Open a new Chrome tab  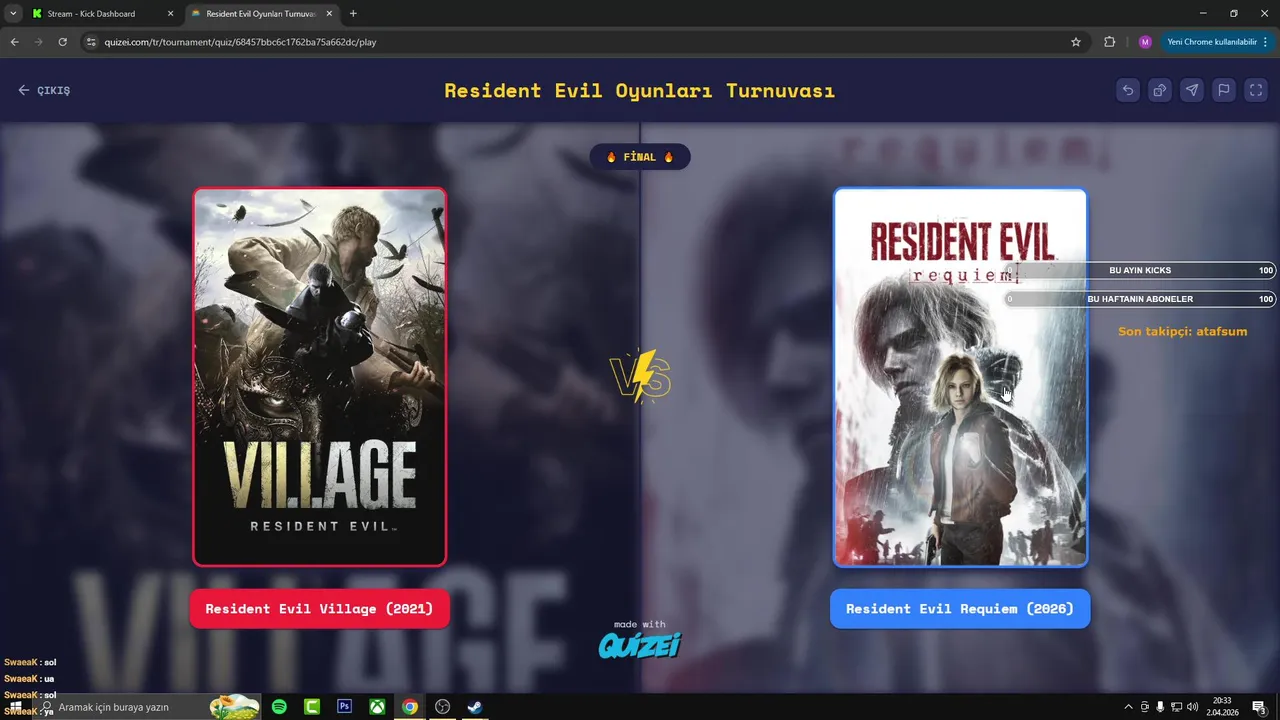pos(353,14)
